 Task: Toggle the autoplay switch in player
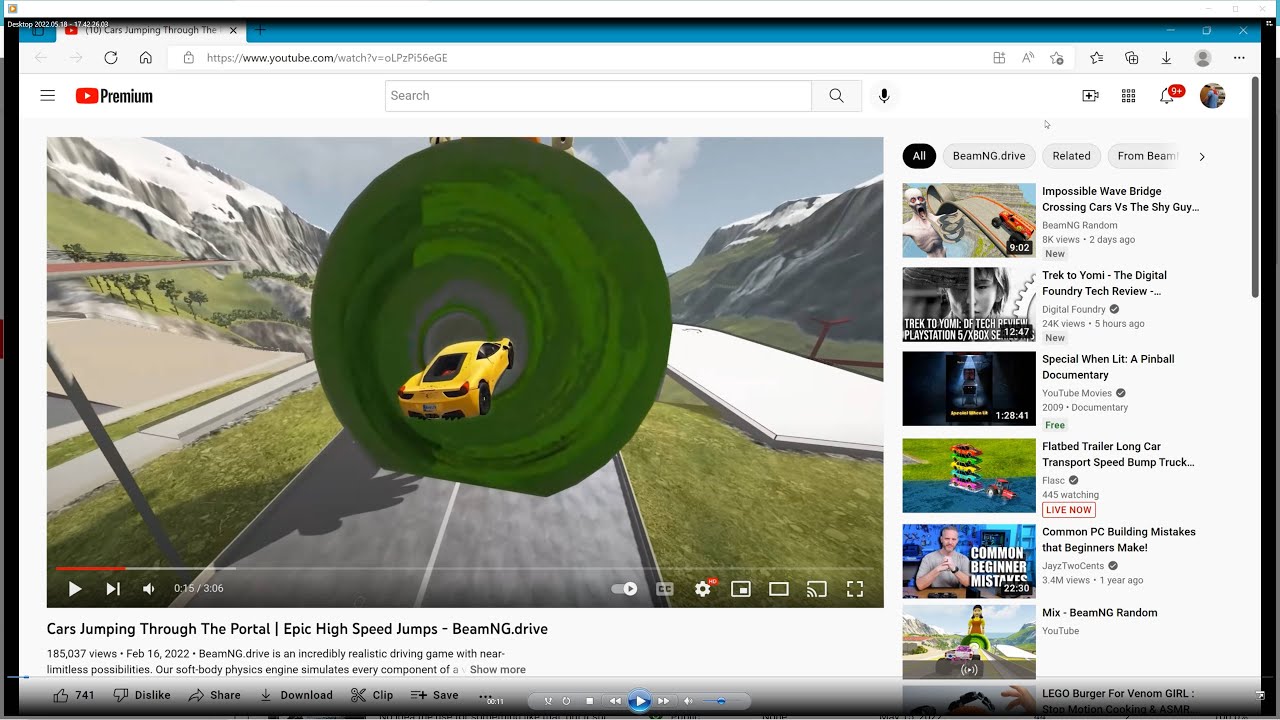pyautogui.click(x=625, y=589)
